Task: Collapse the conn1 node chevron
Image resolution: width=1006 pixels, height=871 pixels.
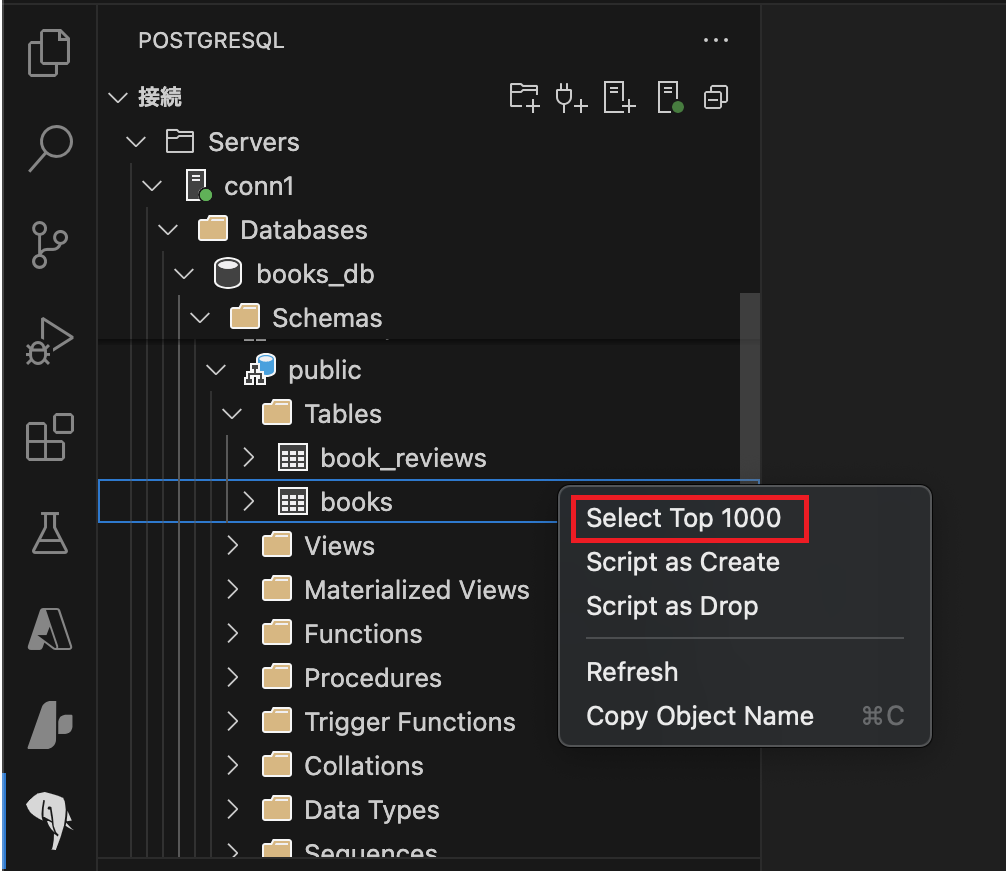Action: pyautogui.click(x=152, y=186)
